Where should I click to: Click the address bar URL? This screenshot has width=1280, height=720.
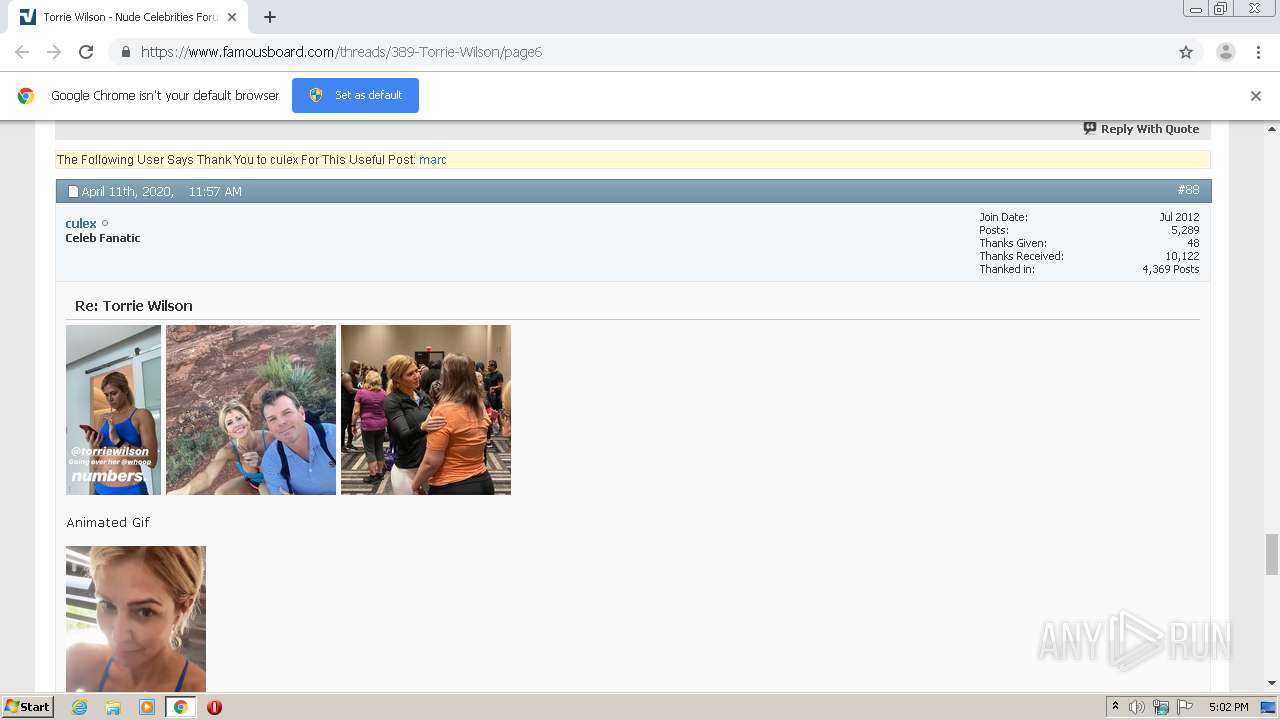341,52
